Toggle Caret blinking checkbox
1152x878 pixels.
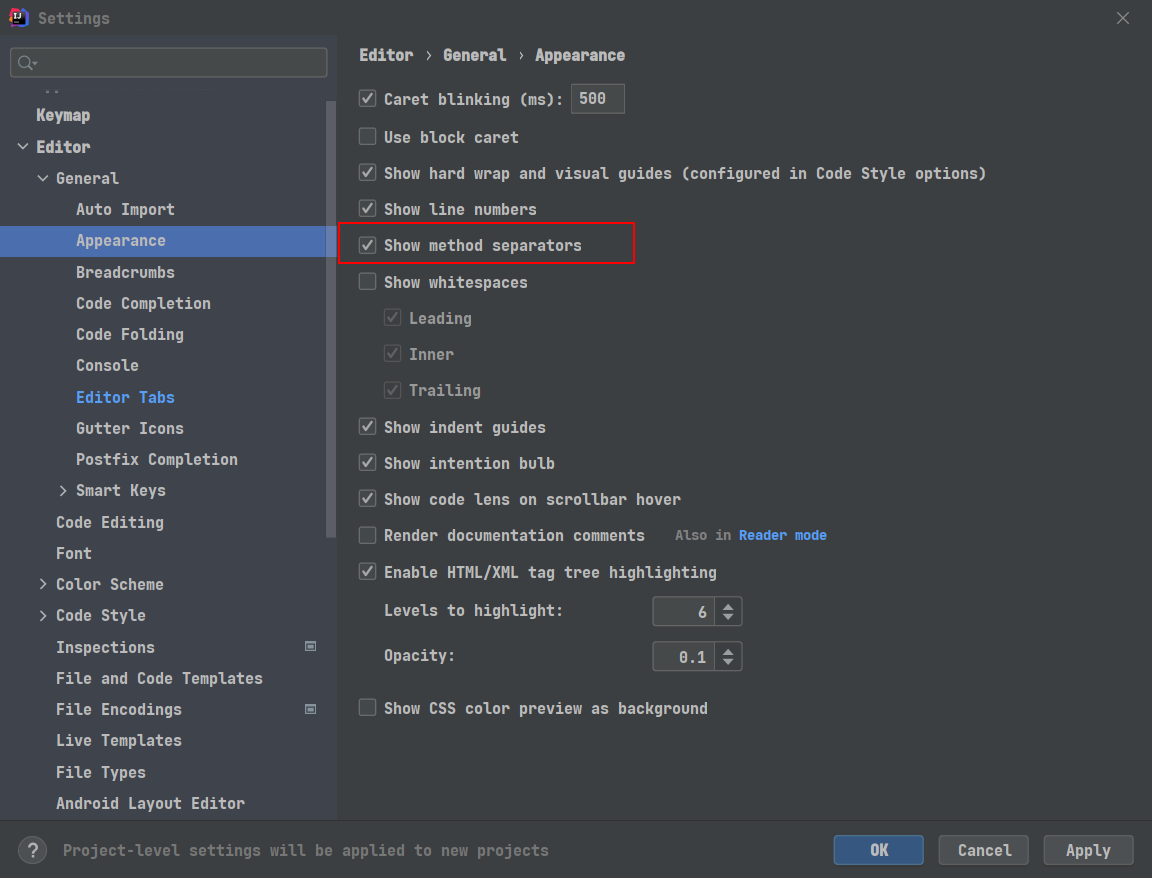click(367, 98)
